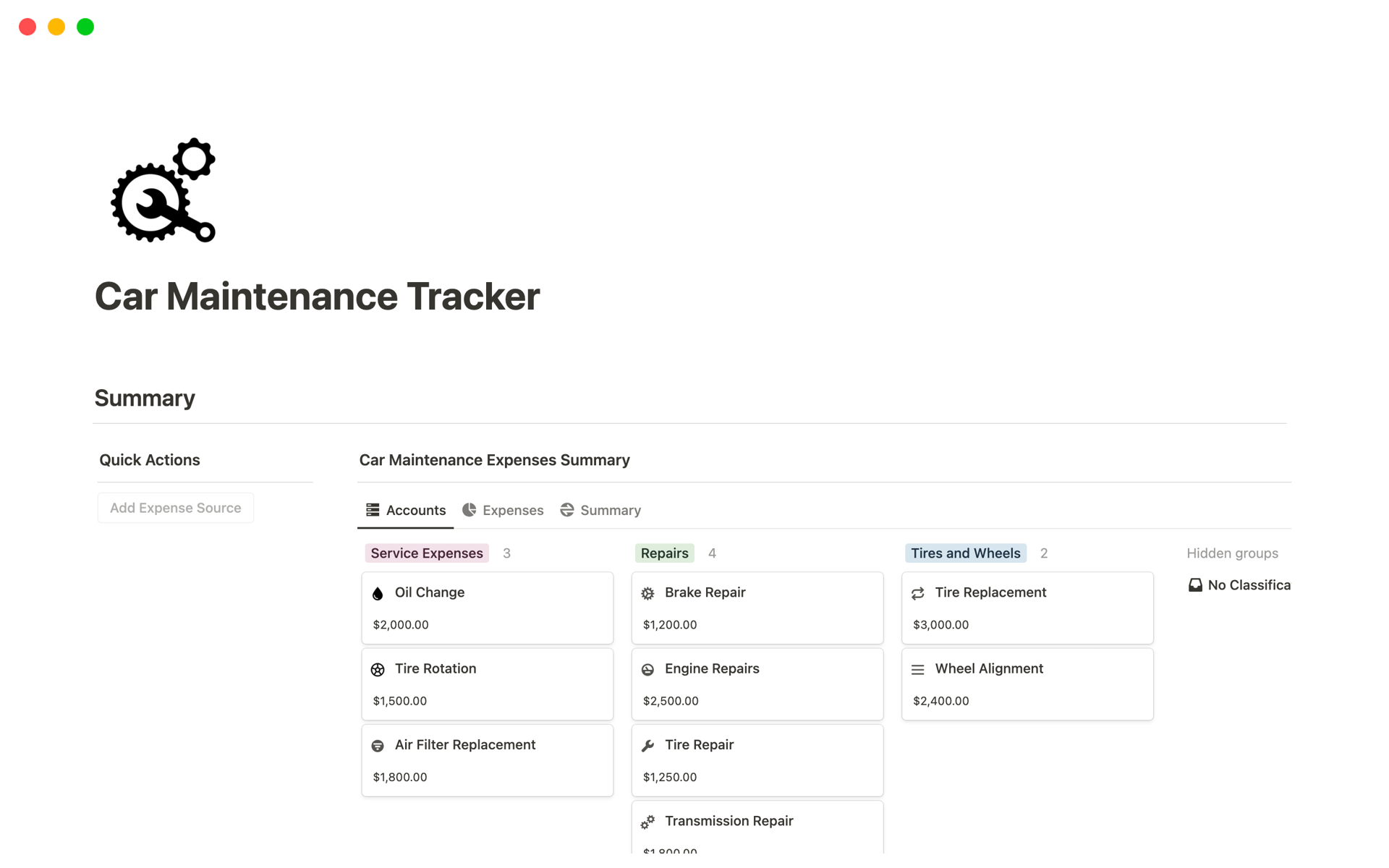Image resolution: width=1389 pixels, height=868 pixels.
Task: Select the wrench icon on Tire Repair card
Action: coord(647,745)
